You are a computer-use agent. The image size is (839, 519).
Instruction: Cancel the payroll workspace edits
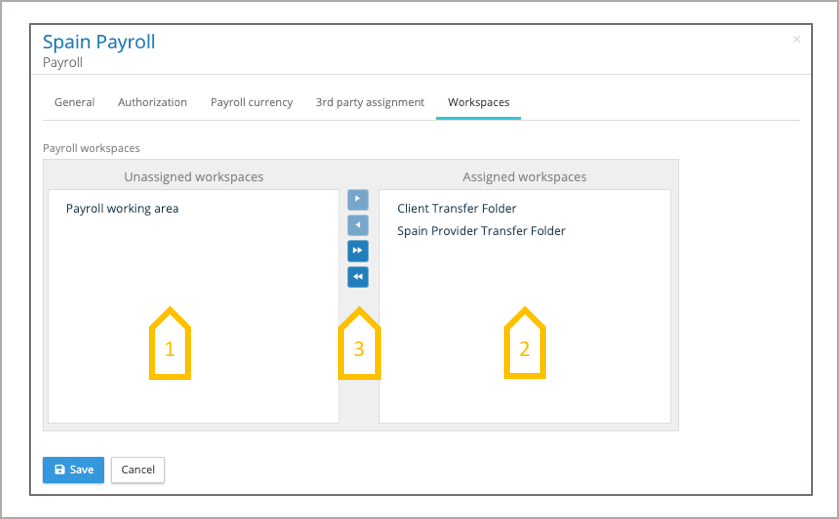(138, 470)
